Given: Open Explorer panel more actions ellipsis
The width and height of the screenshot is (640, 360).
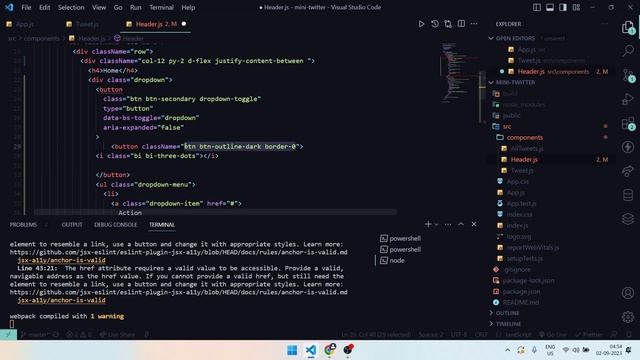Looking at the screenshot, I should [604, 24].
